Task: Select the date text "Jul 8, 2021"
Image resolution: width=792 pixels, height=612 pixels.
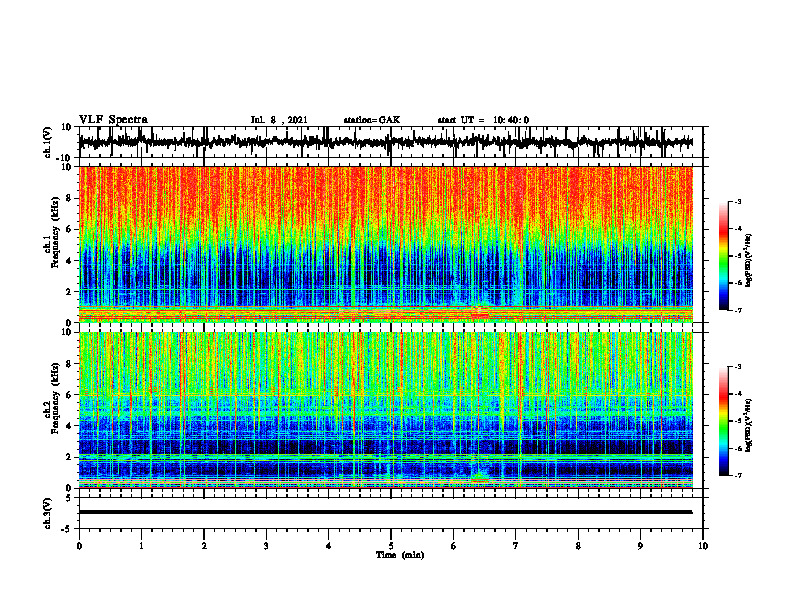Action: [279, 120]
